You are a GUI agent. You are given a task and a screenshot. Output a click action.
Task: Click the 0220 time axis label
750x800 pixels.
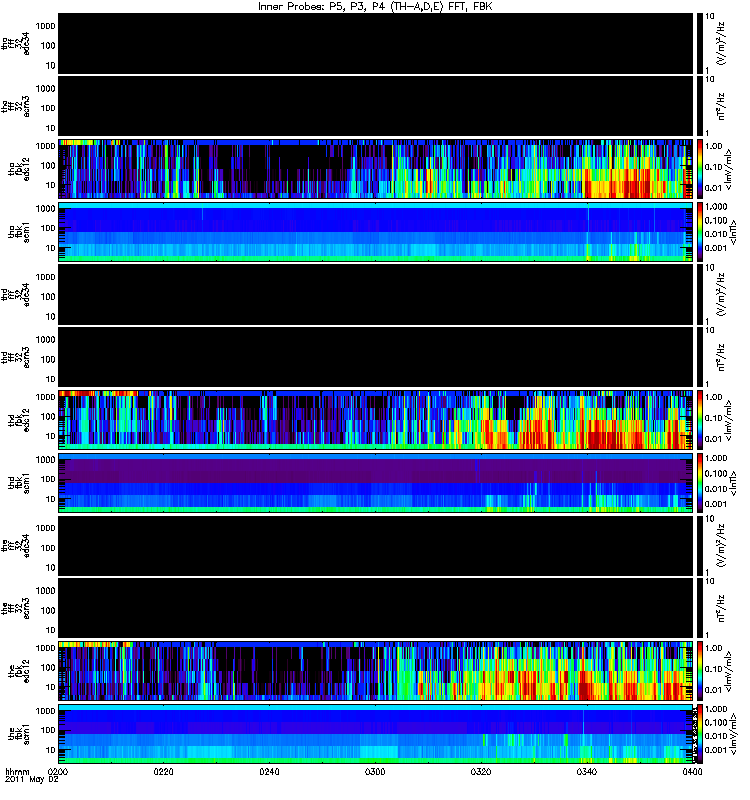pos(163,771)
